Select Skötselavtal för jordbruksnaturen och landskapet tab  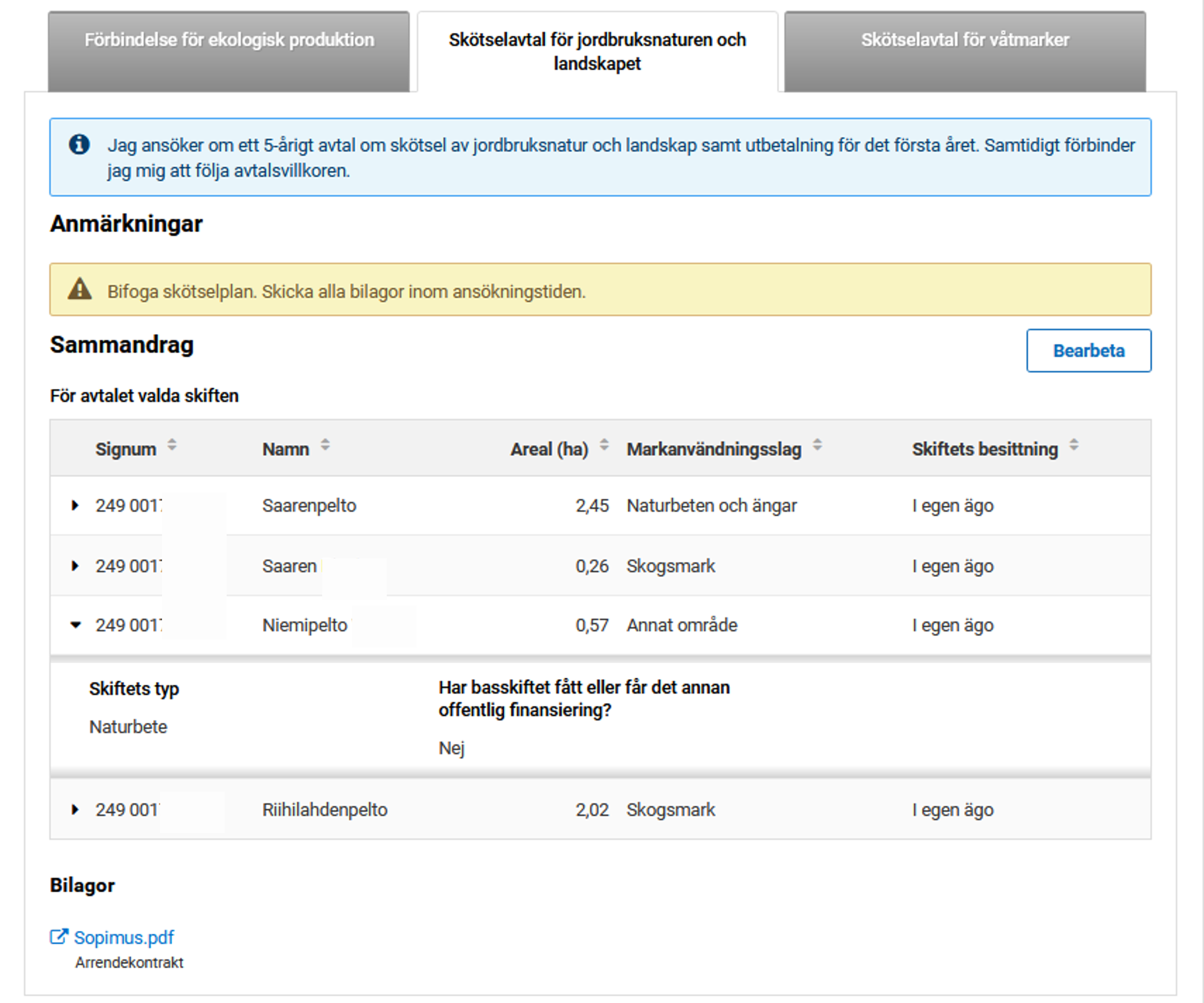tap(597, 52)
